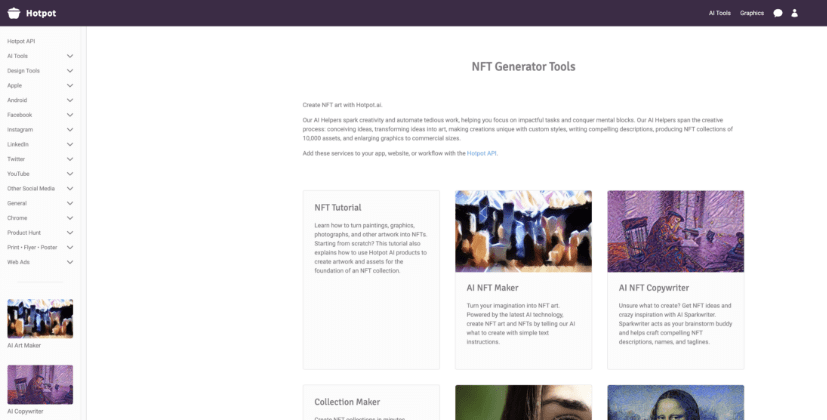Open Graphics in the top navigation
The height and width of the screenshot is (420, 827).
[752, 13]
